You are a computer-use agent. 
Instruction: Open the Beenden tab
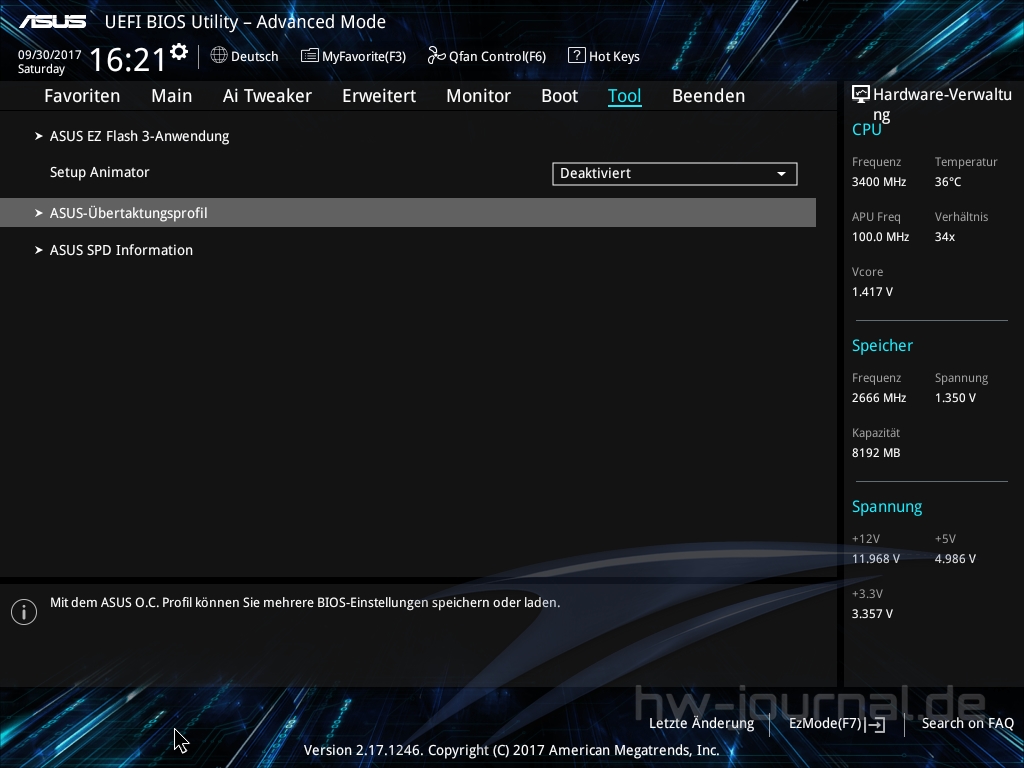(709, 96)
